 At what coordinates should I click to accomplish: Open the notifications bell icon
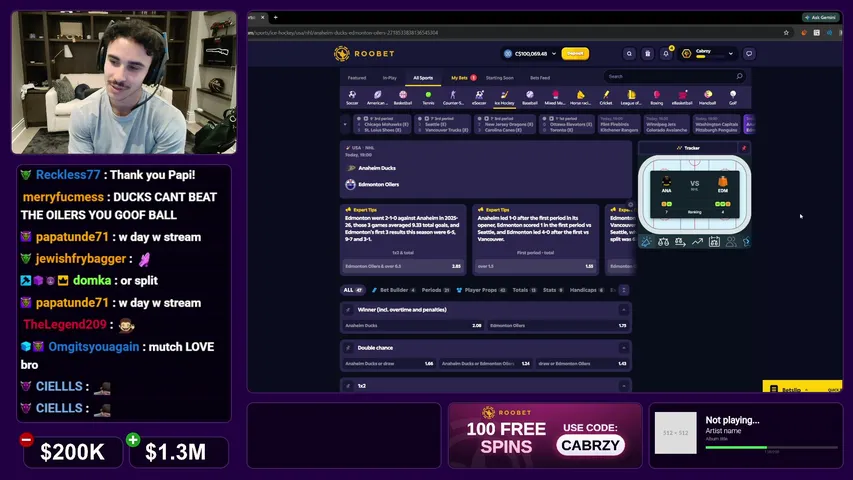tap(666, 53)
